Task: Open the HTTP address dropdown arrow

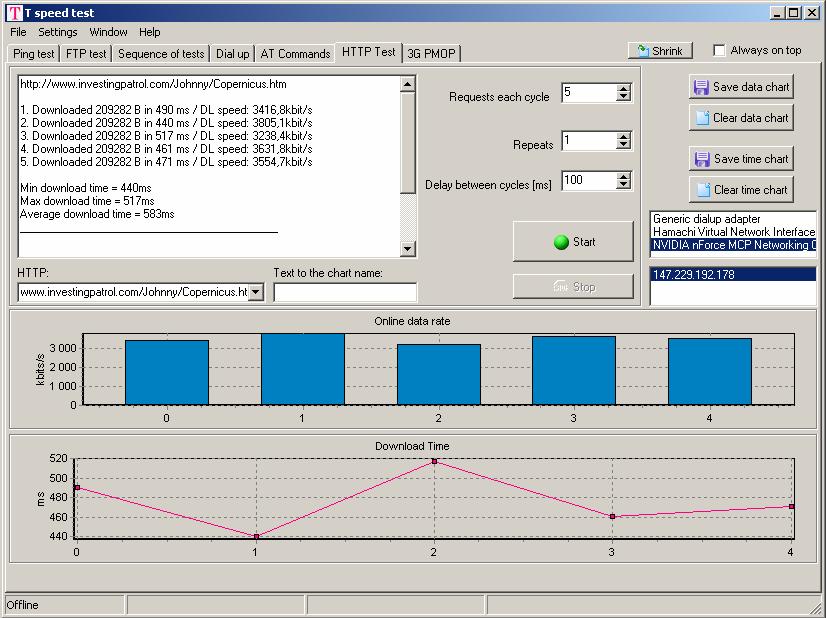Action: pyautogui.click(x=255, y=292)
